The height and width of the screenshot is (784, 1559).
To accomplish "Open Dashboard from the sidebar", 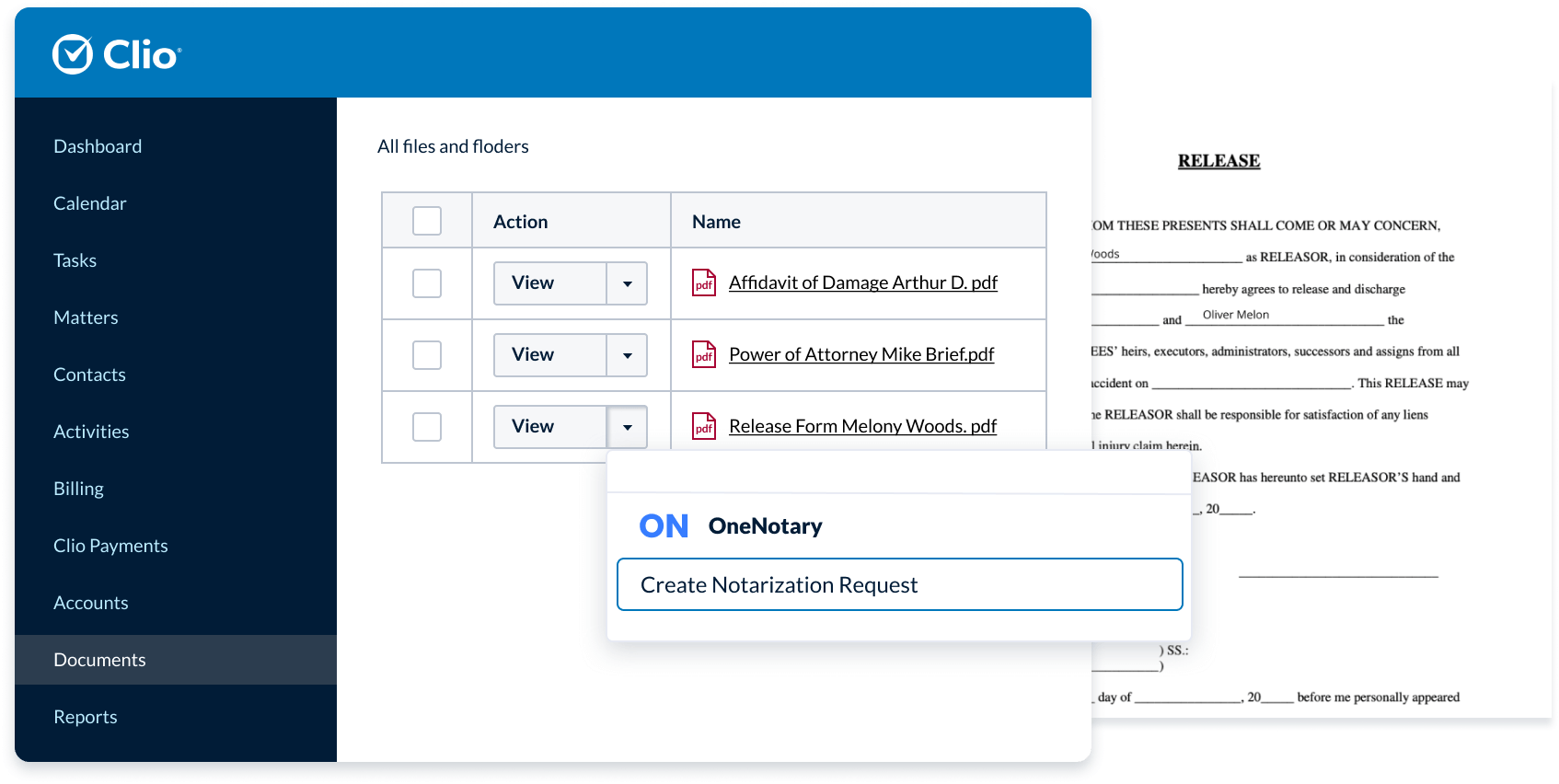I will (98, 146).
